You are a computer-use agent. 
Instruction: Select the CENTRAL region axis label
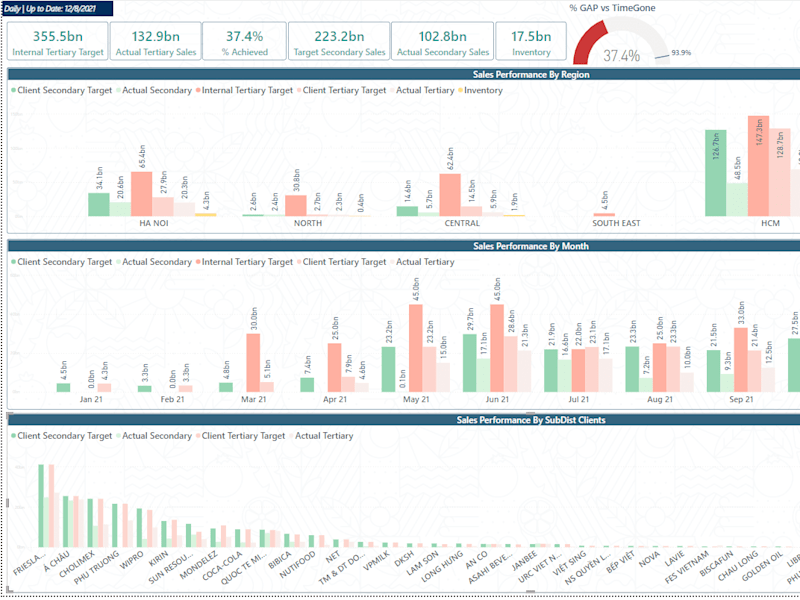tap(462, 223)
